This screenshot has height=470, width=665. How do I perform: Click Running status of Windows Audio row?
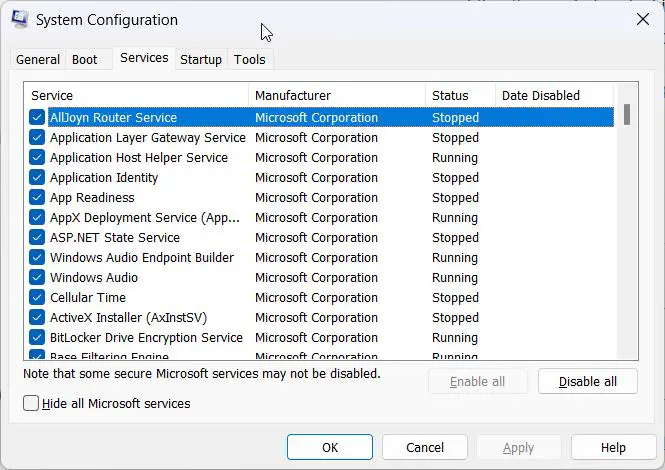pyautogui.click(x=455, y=277)
